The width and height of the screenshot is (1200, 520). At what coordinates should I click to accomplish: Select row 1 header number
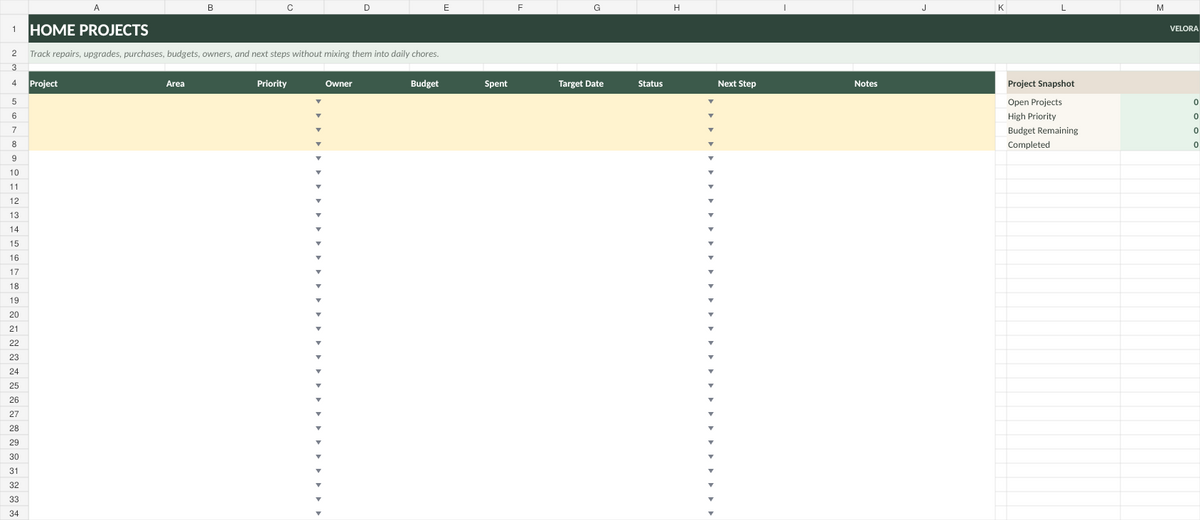coord(14,29)
